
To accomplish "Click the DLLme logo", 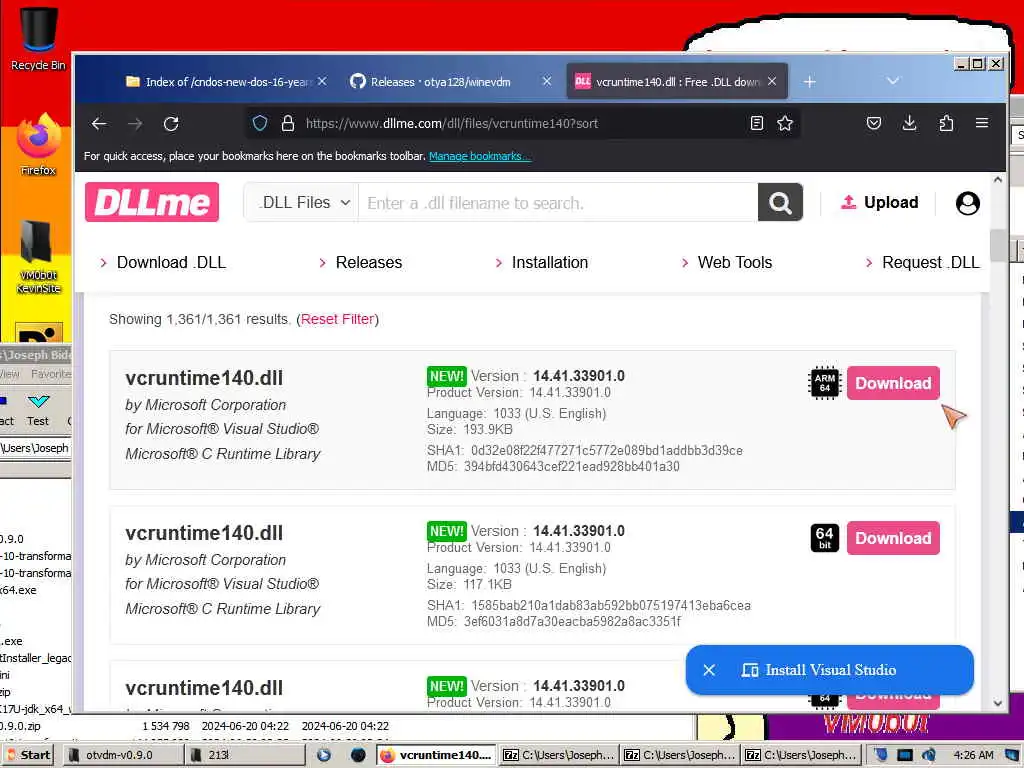I will (x=152, y=202).
